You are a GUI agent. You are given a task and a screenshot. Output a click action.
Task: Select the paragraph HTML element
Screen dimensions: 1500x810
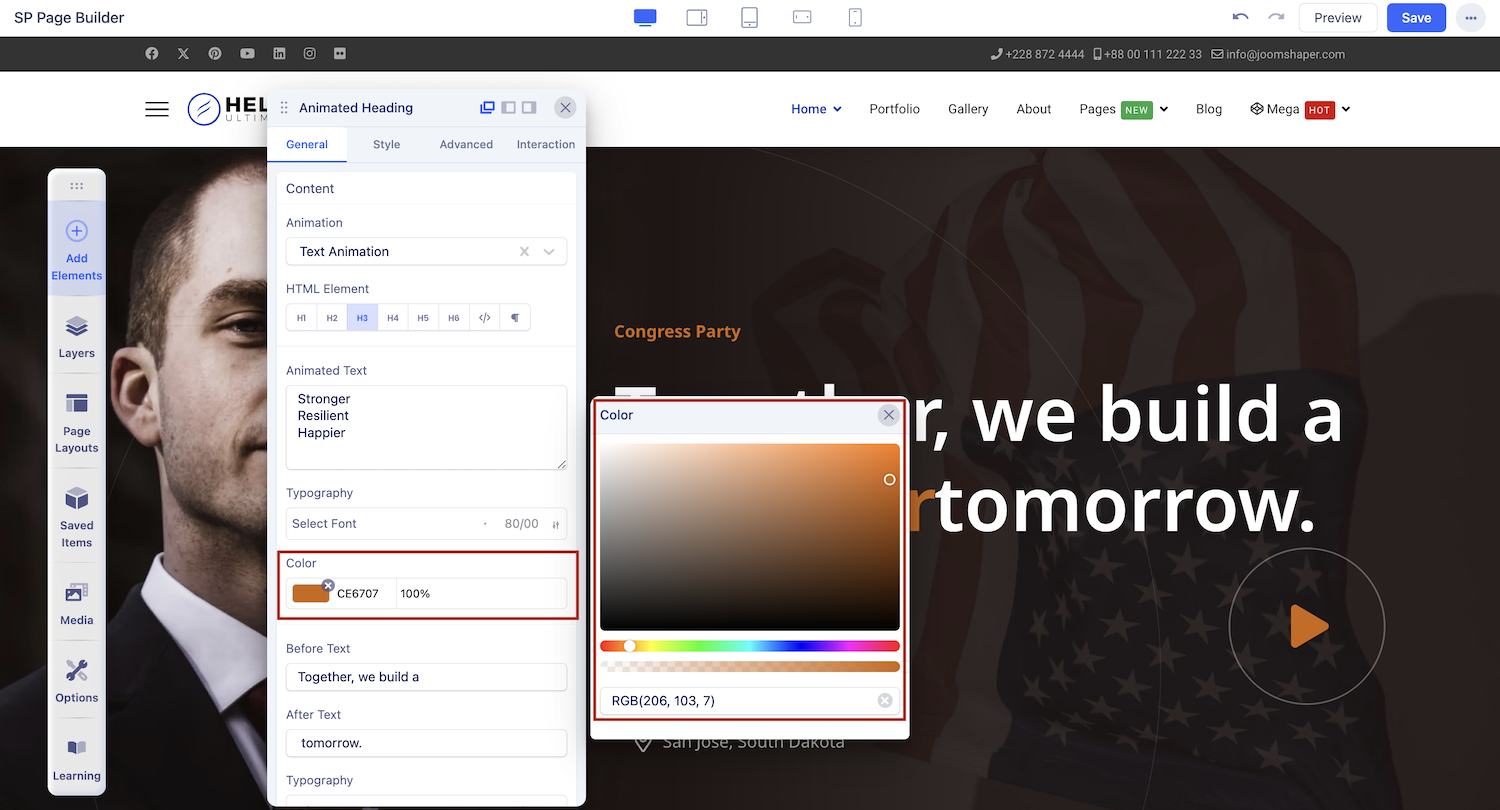tap(515, 318)
